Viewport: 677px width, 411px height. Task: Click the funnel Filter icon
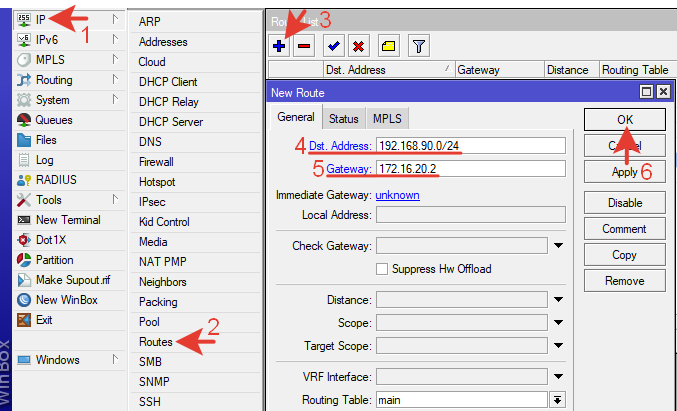418,46
